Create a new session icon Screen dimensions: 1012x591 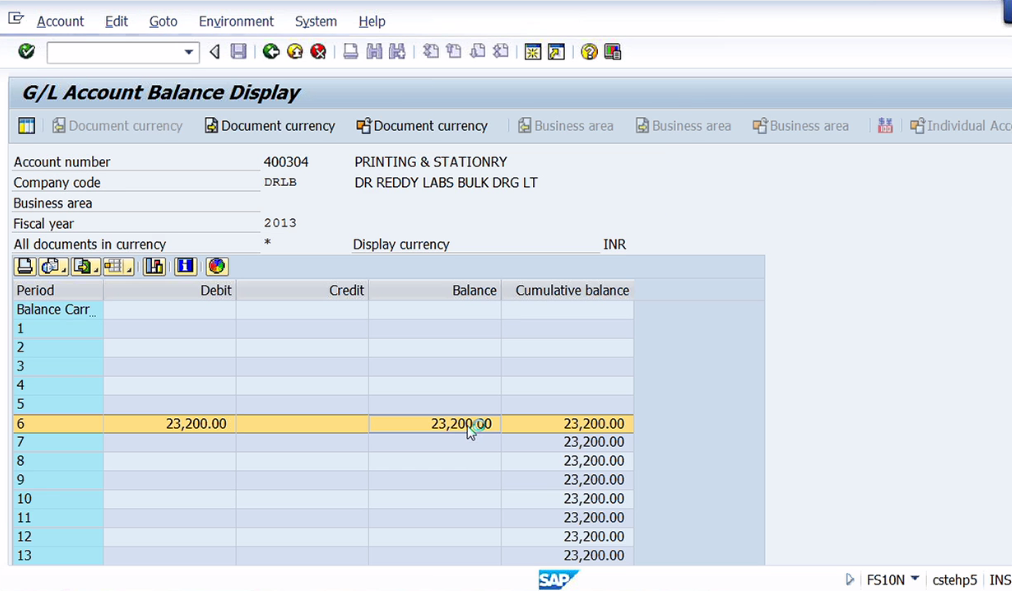(x=532, y=52)
